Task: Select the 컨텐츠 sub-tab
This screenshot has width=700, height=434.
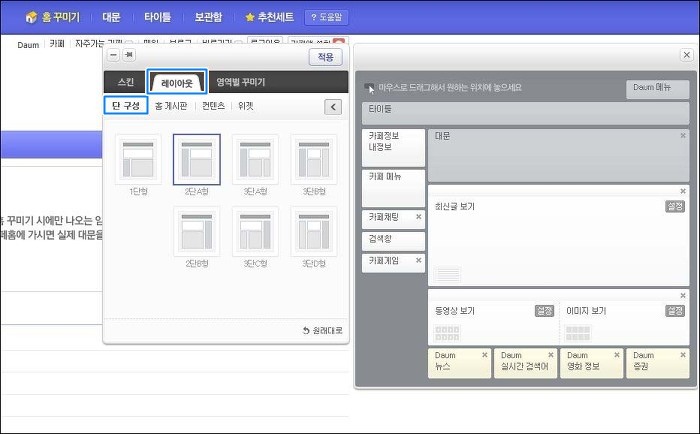Action: point(213,106)
